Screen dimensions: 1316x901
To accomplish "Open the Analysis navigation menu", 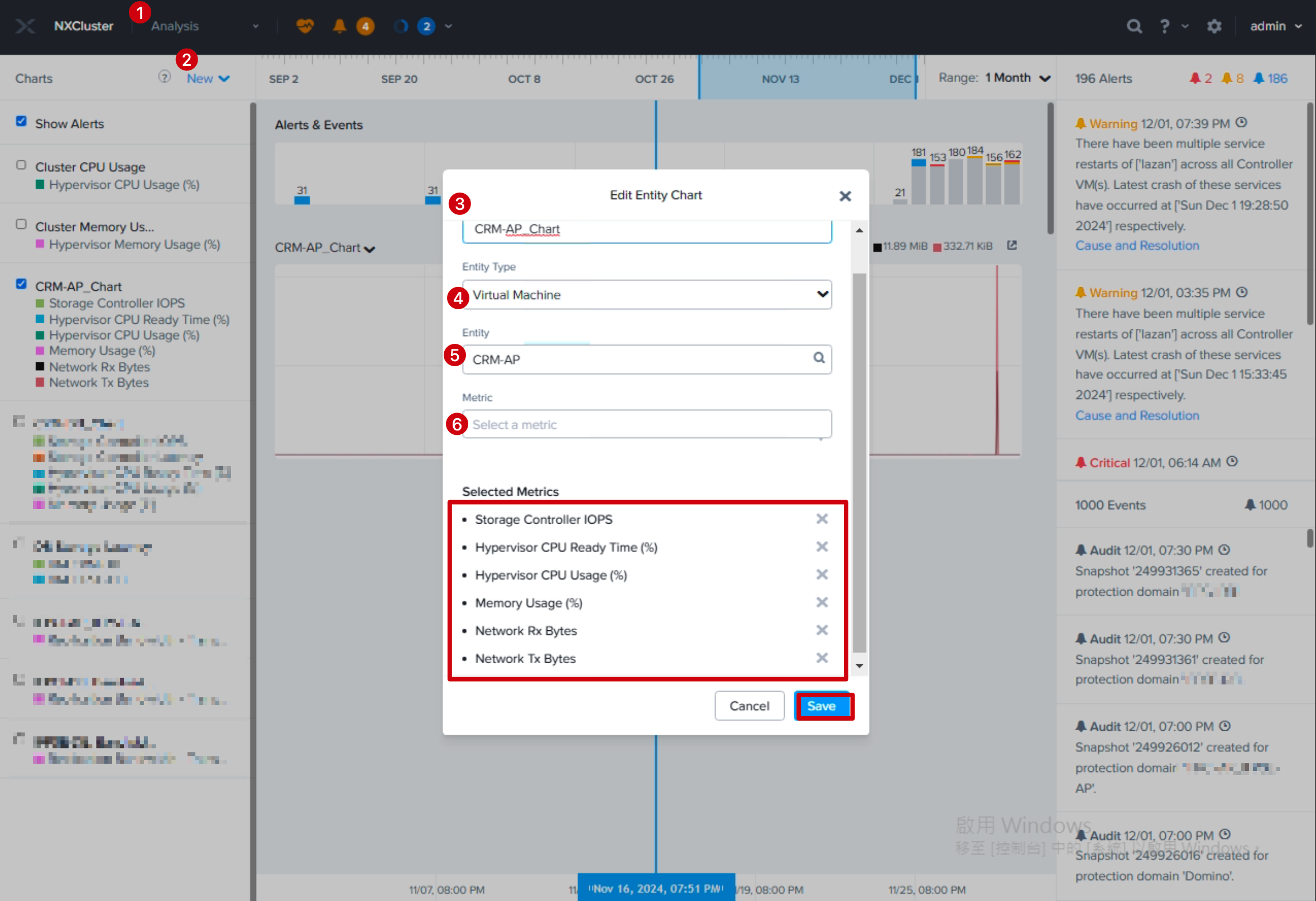I will [x=204, y=26].
